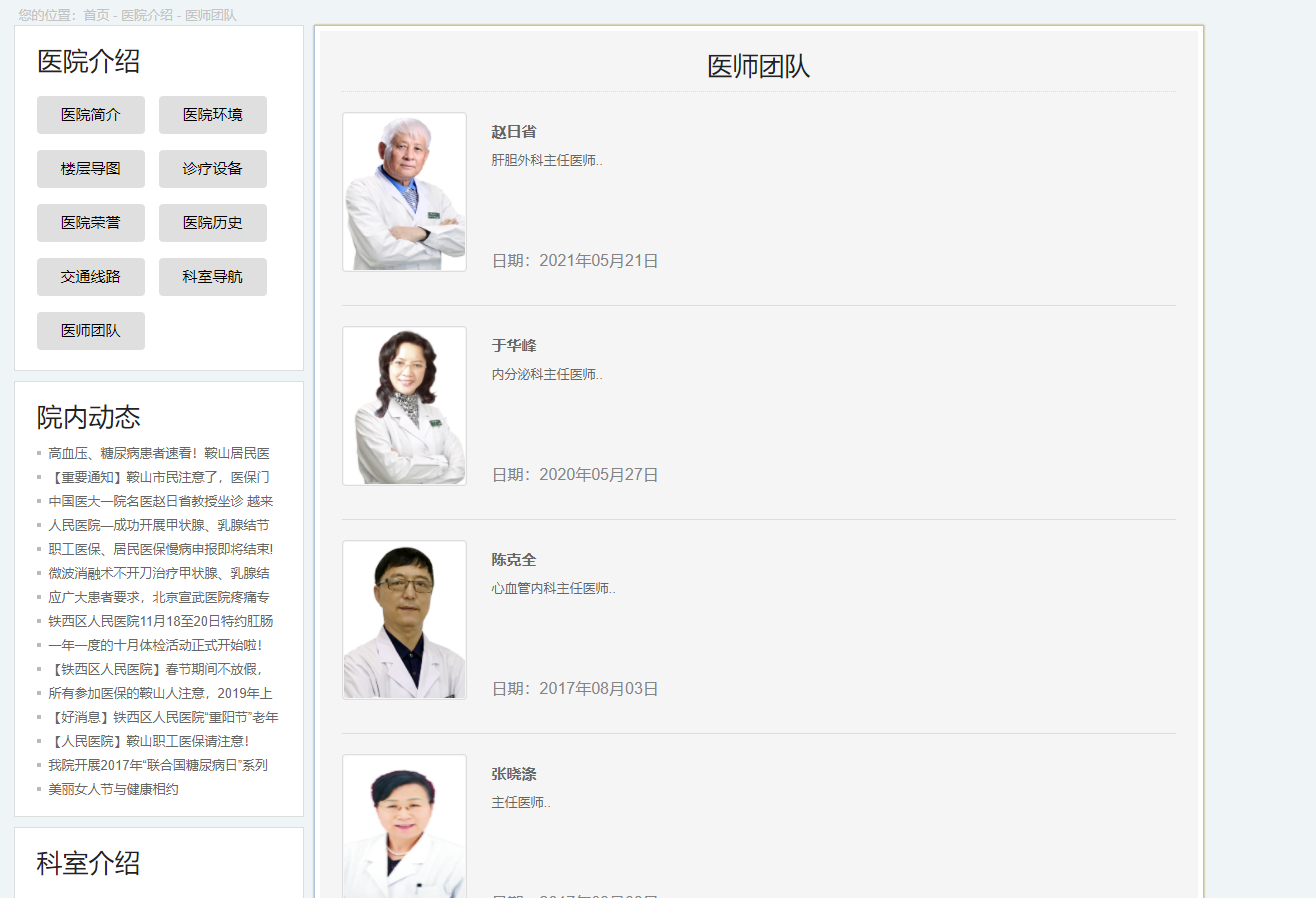
Task: Open news 美丽女人节与健康相约
Action: click(113, 789)
